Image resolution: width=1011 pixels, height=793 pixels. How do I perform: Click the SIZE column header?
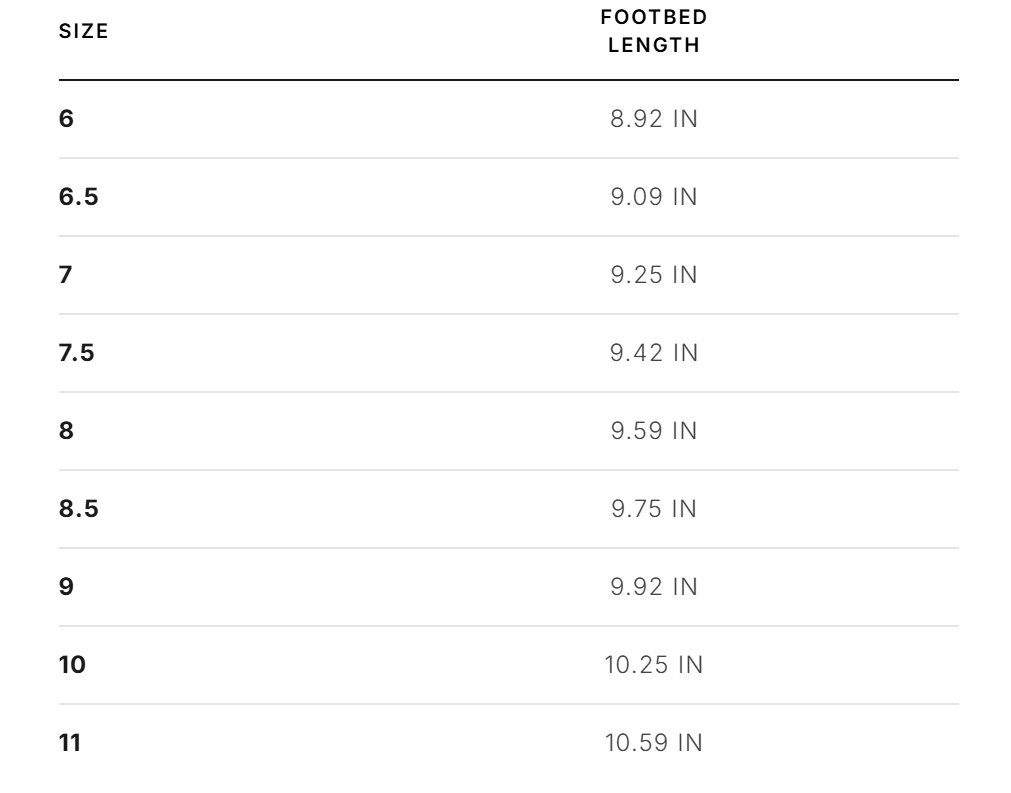click(84, 31)
